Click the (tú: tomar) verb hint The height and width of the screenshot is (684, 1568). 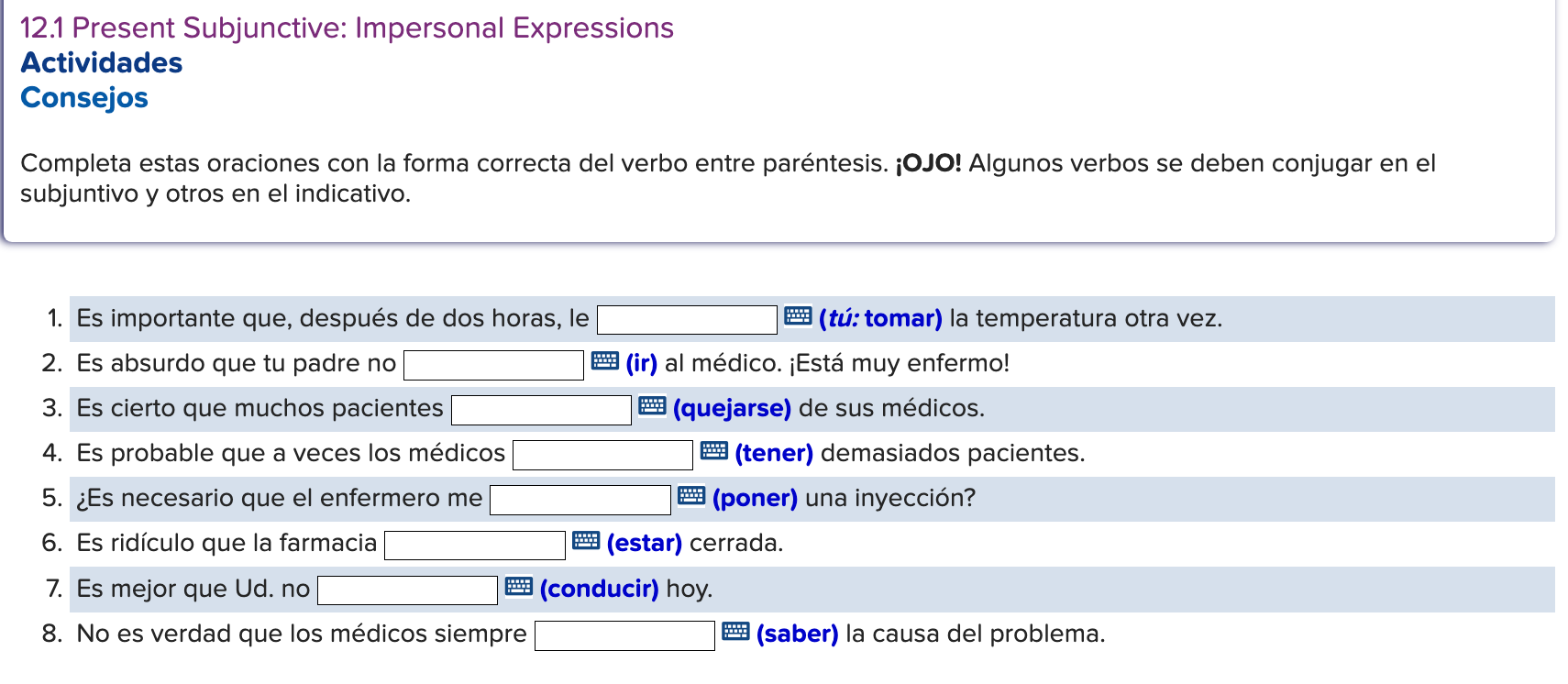(x=879, y=316)
